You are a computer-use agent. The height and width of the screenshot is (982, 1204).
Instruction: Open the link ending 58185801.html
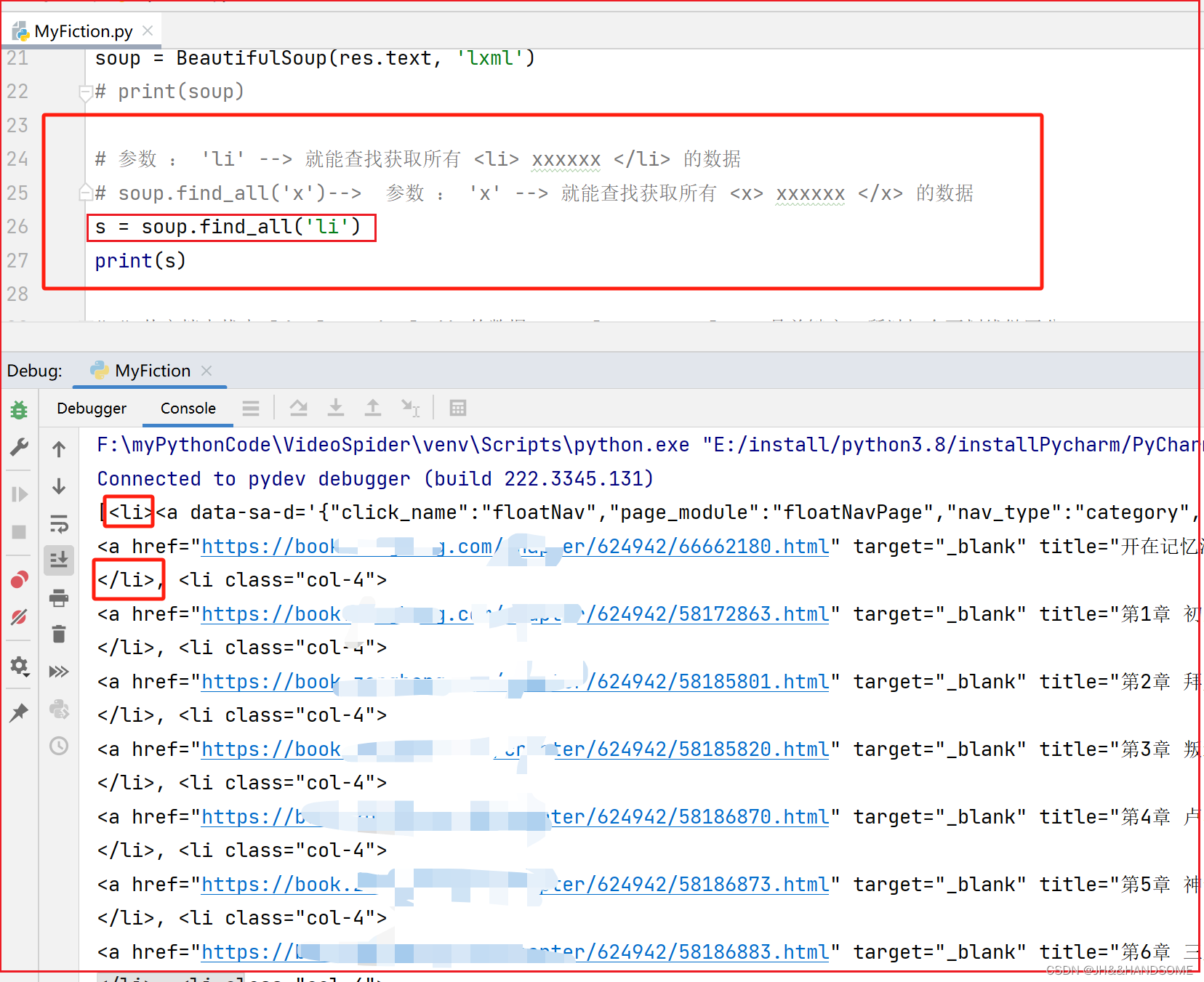(515, 682)
